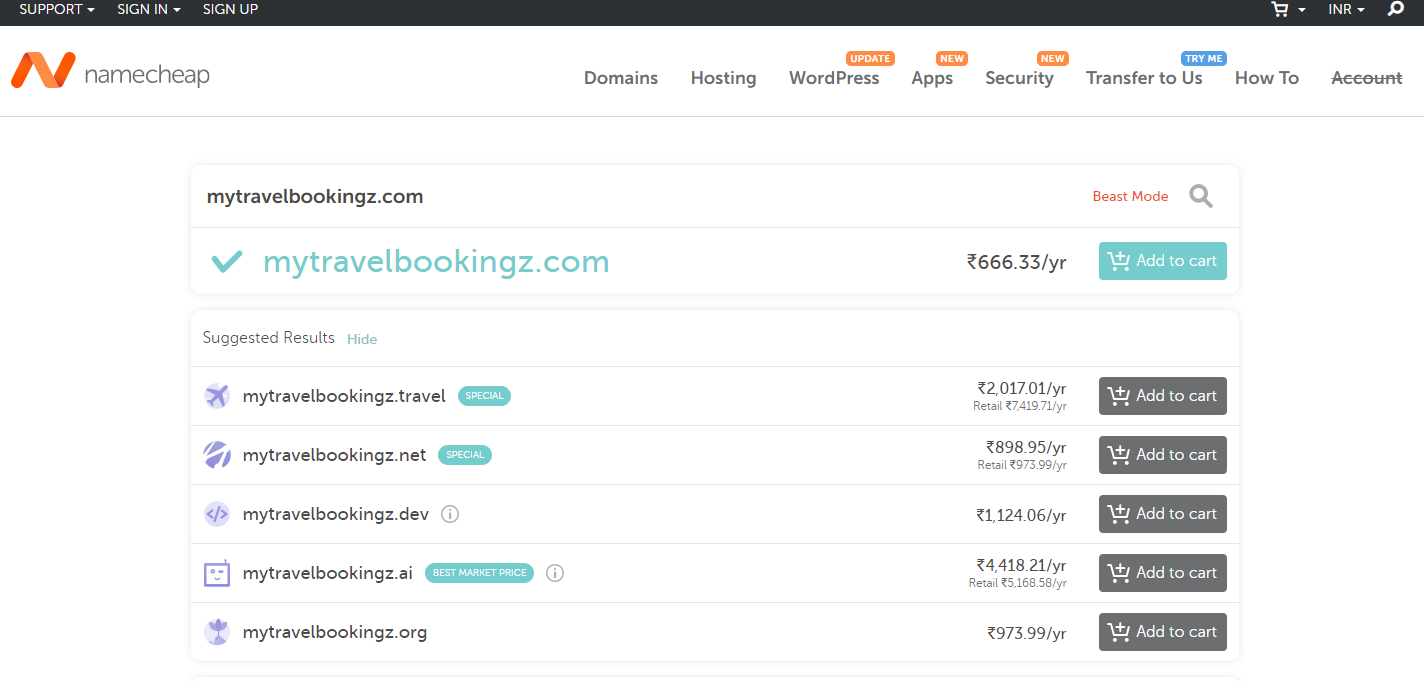Click the NEW badge above Security
The height and width of the screenshot is (681, 1424).
(1053, 58)
